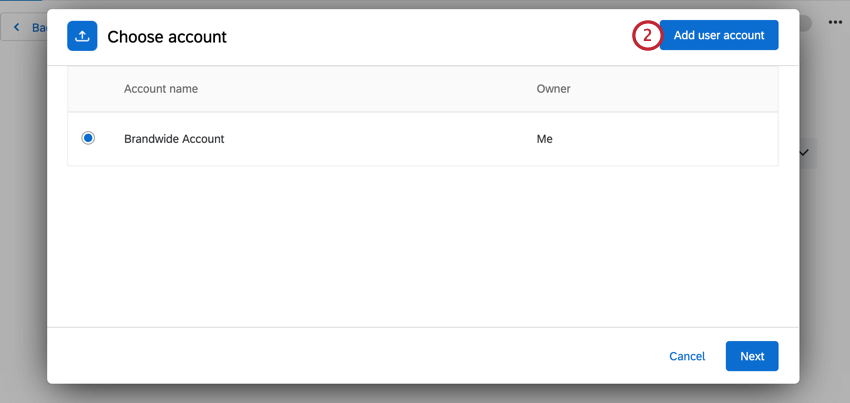Toggle the dimmed switch behind the dialog
850x403 pixels.
pyautogui.click(x=803, y=22)
